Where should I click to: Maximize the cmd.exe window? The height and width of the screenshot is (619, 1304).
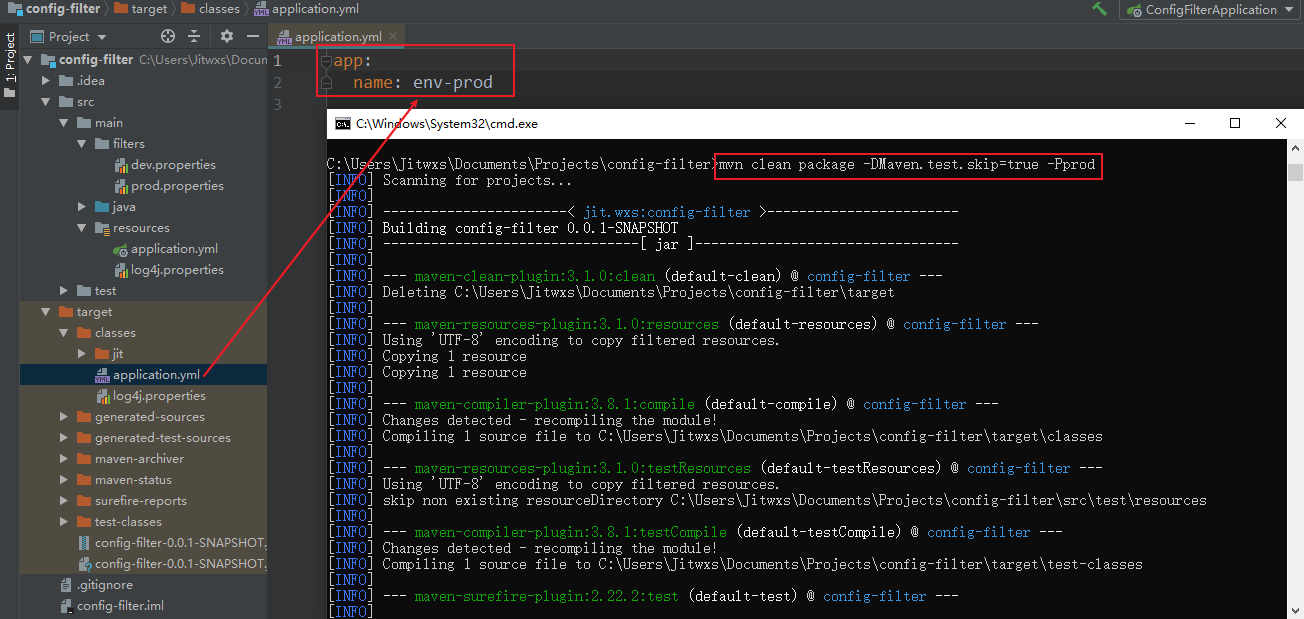click(x=1235, y=123)
